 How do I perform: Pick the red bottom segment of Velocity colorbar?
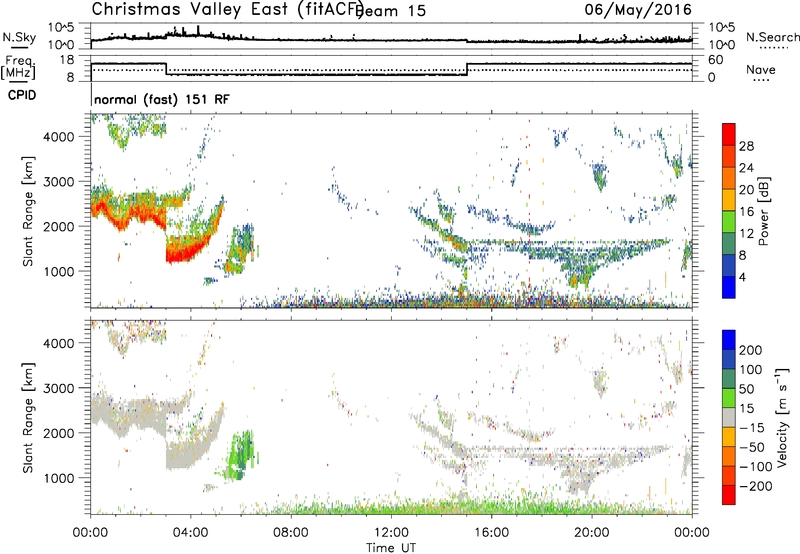click(x=729, y=495)
